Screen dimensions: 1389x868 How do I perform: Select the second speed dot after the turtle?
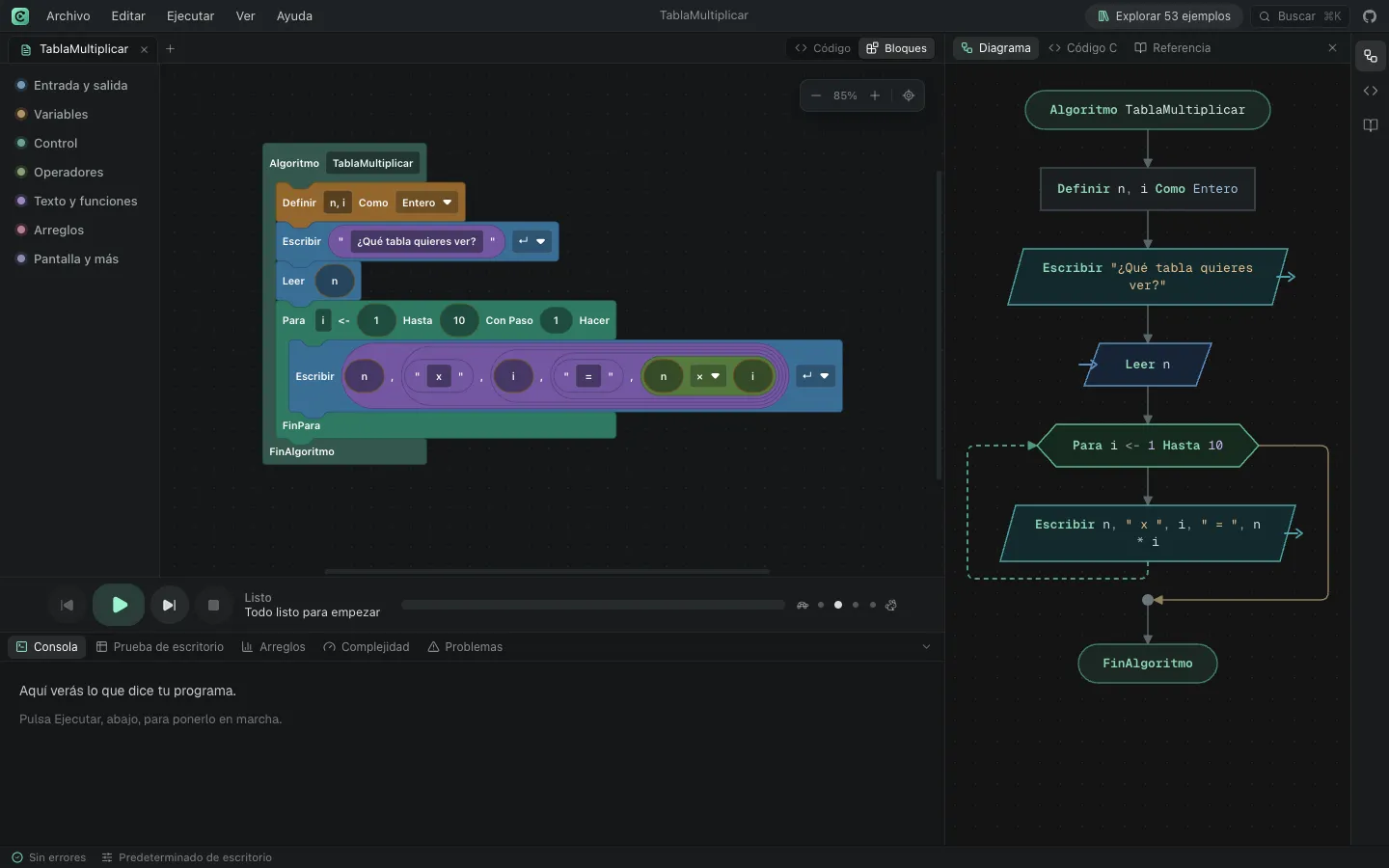pyautogui.click(x=838, y=606)
